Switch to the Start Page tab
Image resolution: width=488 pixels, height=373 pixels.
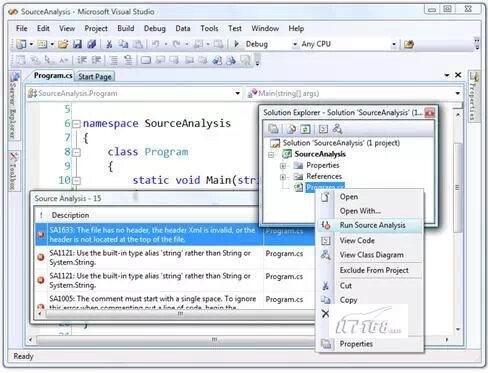coord(95,77)
